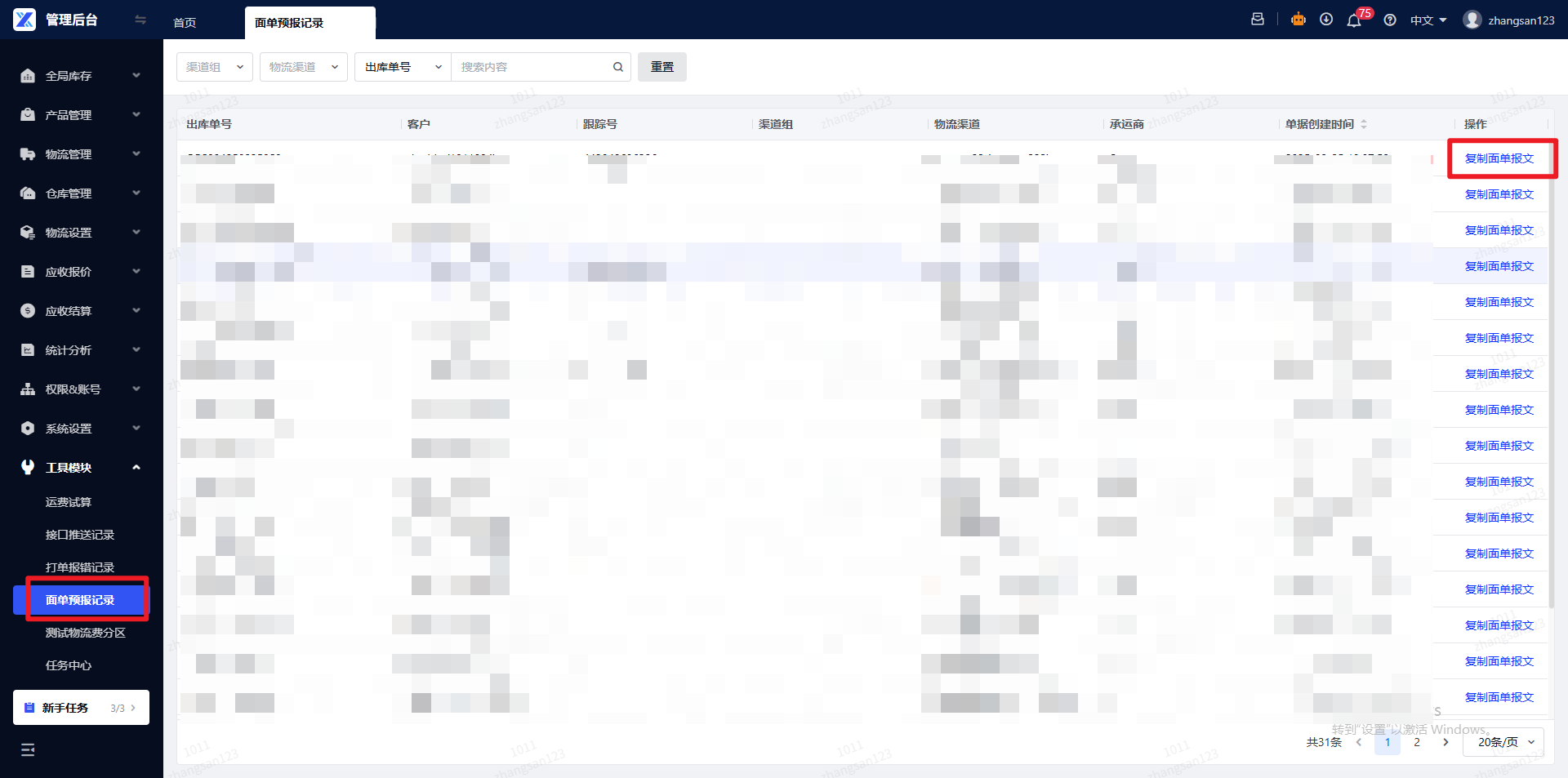
Task: Open notifications bell with 75 badge
Action: (1354, 20)
